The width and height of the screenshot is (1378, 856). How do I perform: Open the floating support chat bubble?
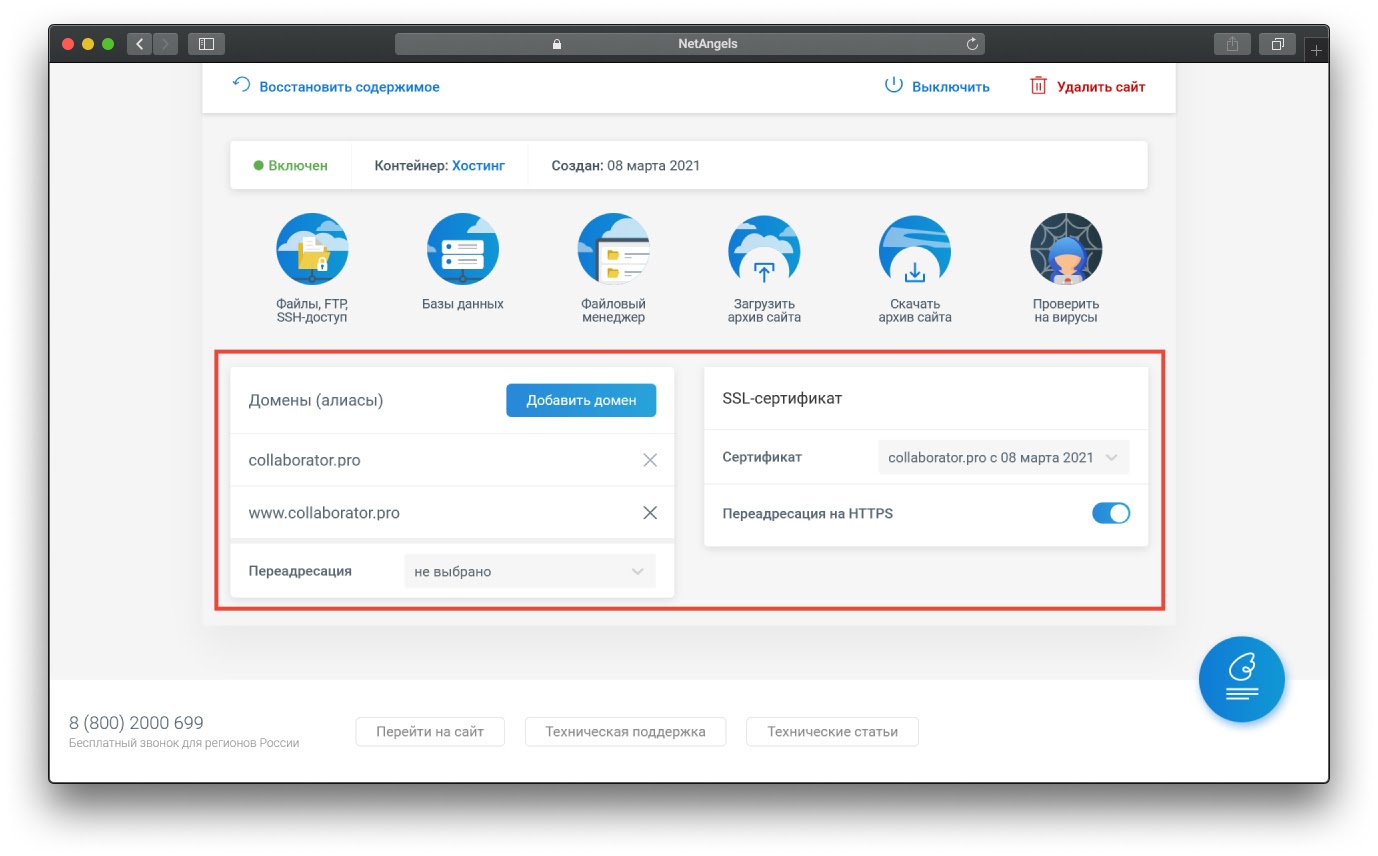1242,679
